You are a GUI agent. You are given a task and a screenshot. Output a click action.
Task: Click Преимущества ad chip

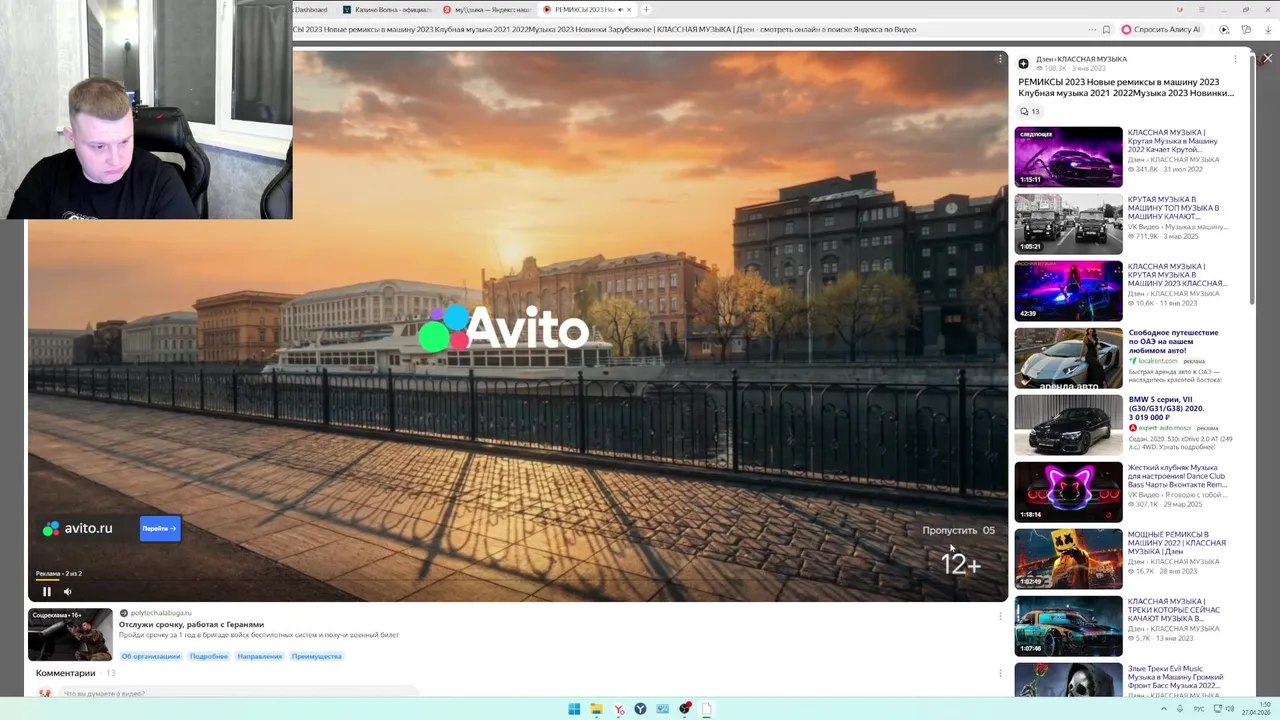pyautogui.click(x=317, y=656)
